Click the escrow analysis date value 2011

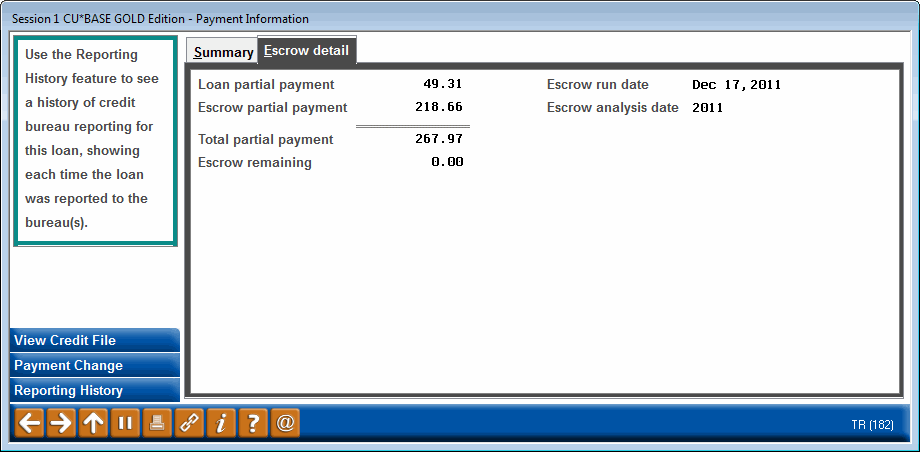pos(708,107)
